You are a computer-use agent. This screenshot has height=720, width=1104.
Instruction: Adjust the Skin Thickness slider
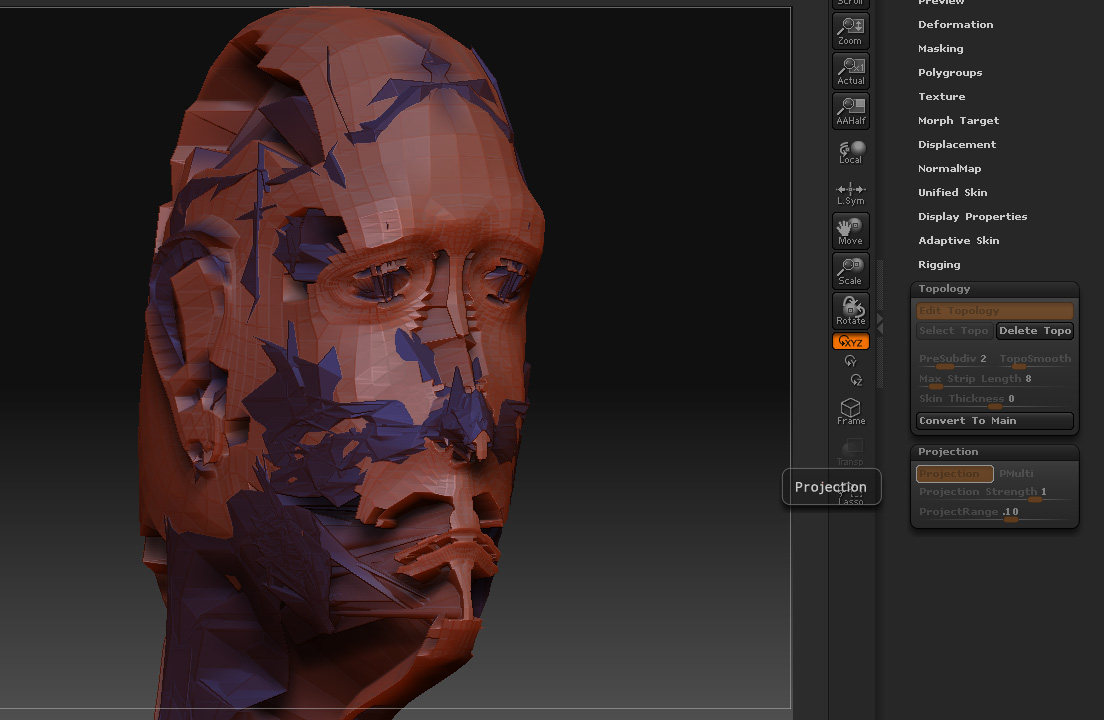click(994, 399)
